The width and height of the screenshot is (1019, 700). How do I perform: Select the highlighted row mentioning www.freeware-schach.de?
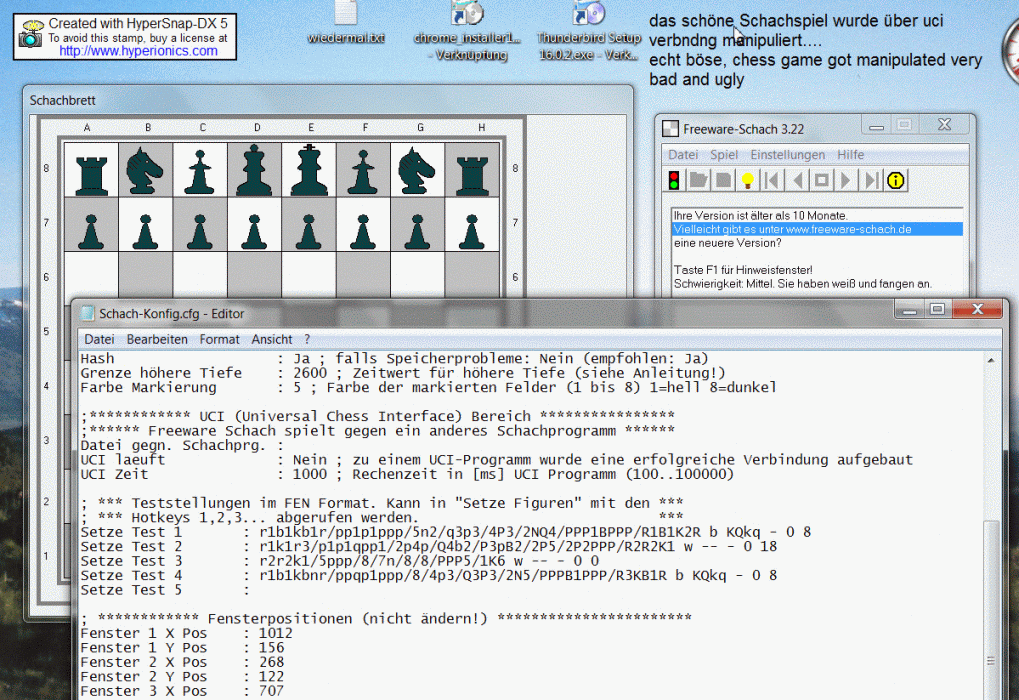click(817, 229)
